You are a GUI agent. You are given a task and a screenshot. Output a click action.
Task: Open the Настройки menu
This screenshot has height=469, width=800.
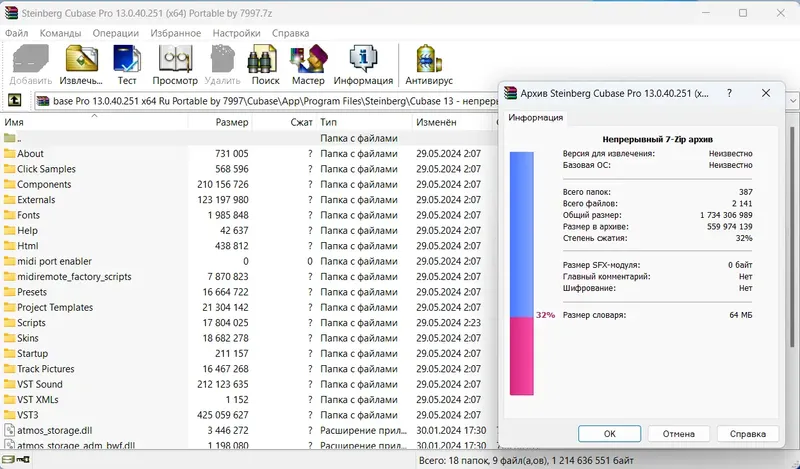236,33
